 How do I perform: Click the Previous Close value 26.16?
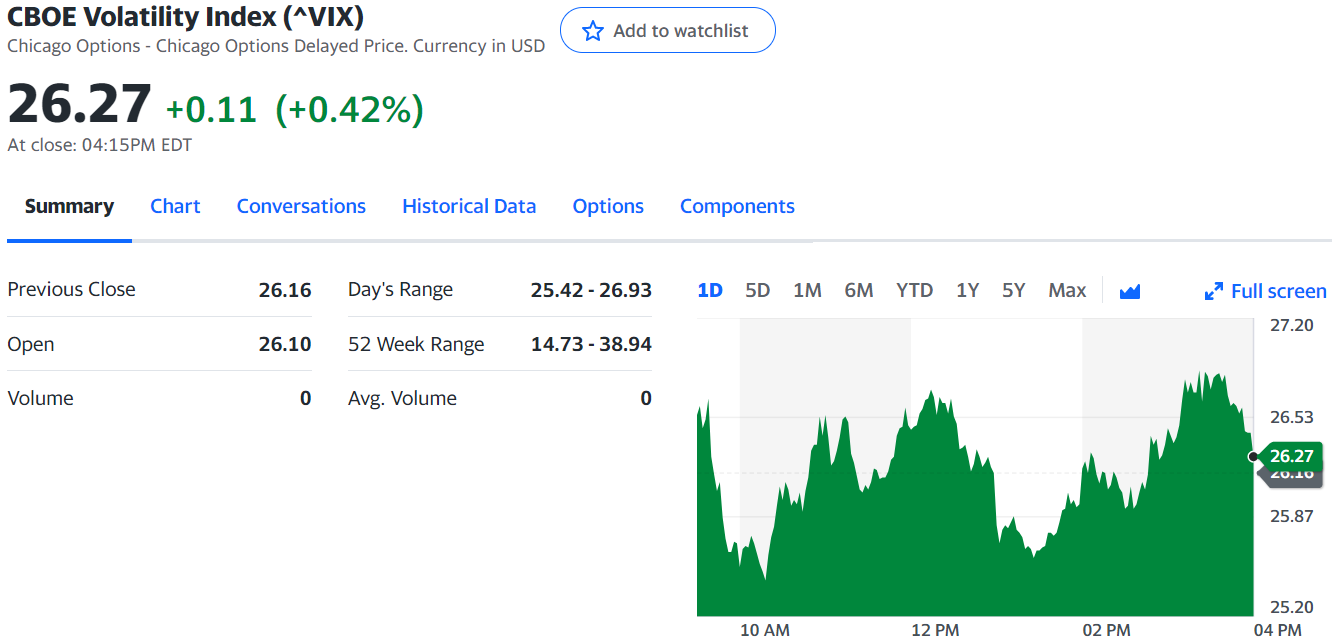[x=285, y=290]
